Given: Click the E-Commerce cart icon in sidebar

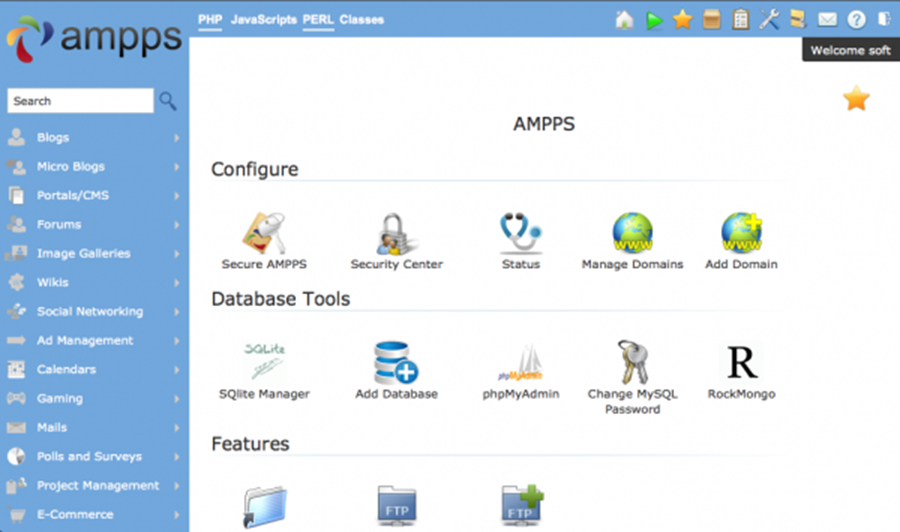Looking at the screenshot, I should point(17,515).
